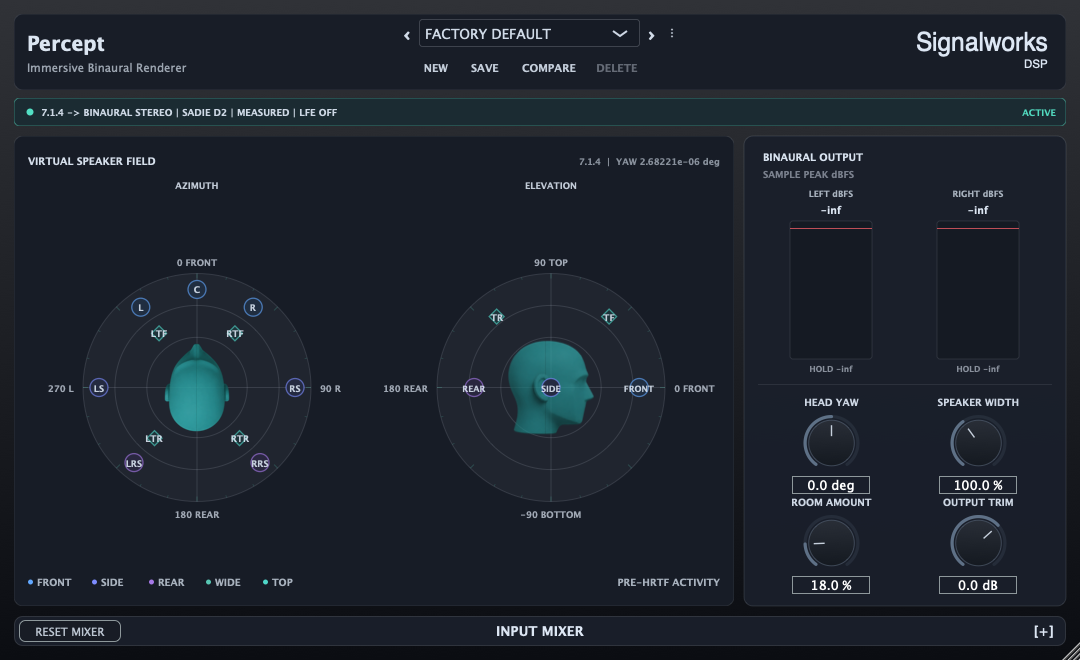Reset right meter HOLD -inf readout

coord(977,369)
